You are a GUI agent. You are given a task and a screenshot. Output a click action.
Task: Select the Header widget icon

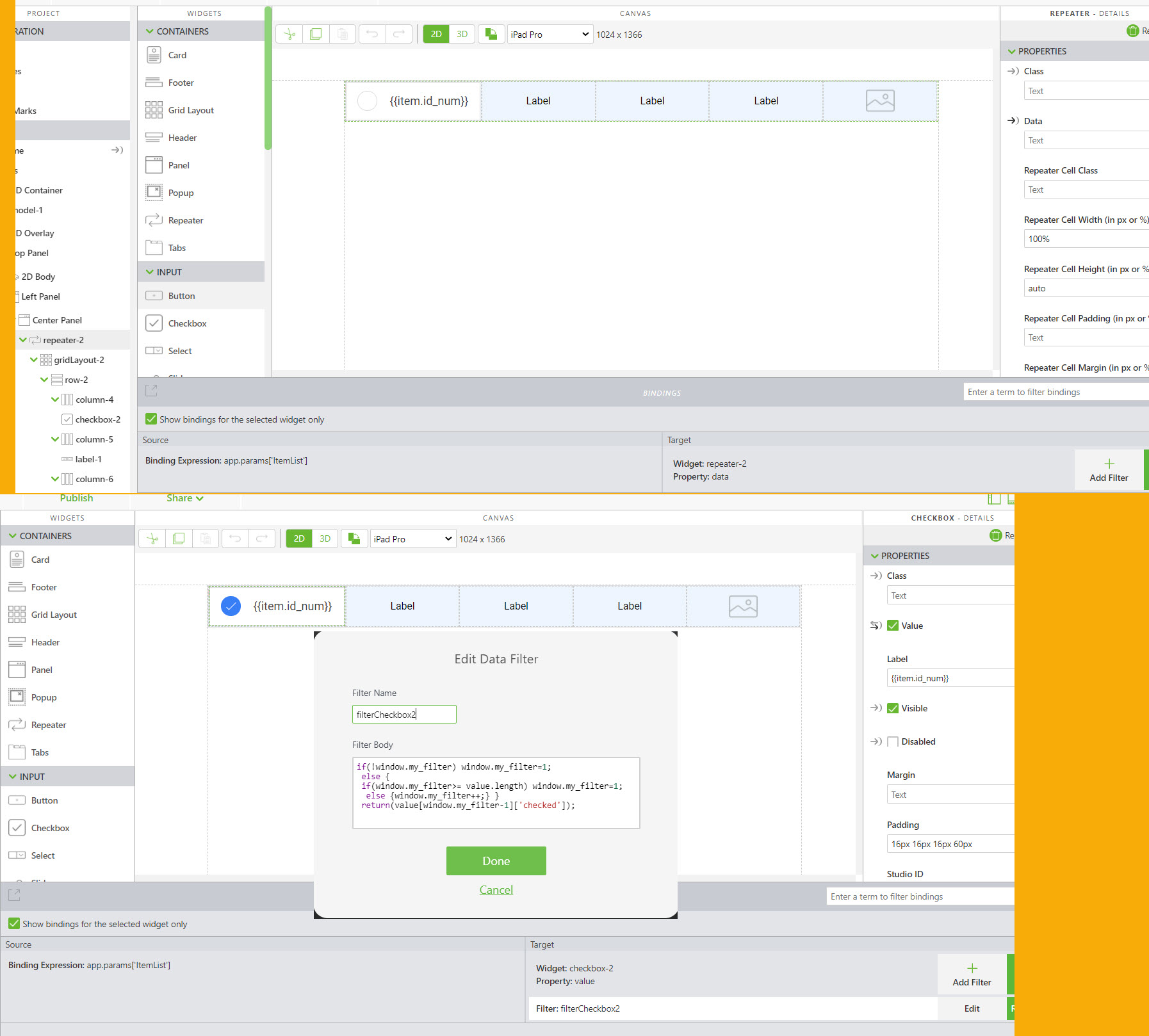point(154,137)
